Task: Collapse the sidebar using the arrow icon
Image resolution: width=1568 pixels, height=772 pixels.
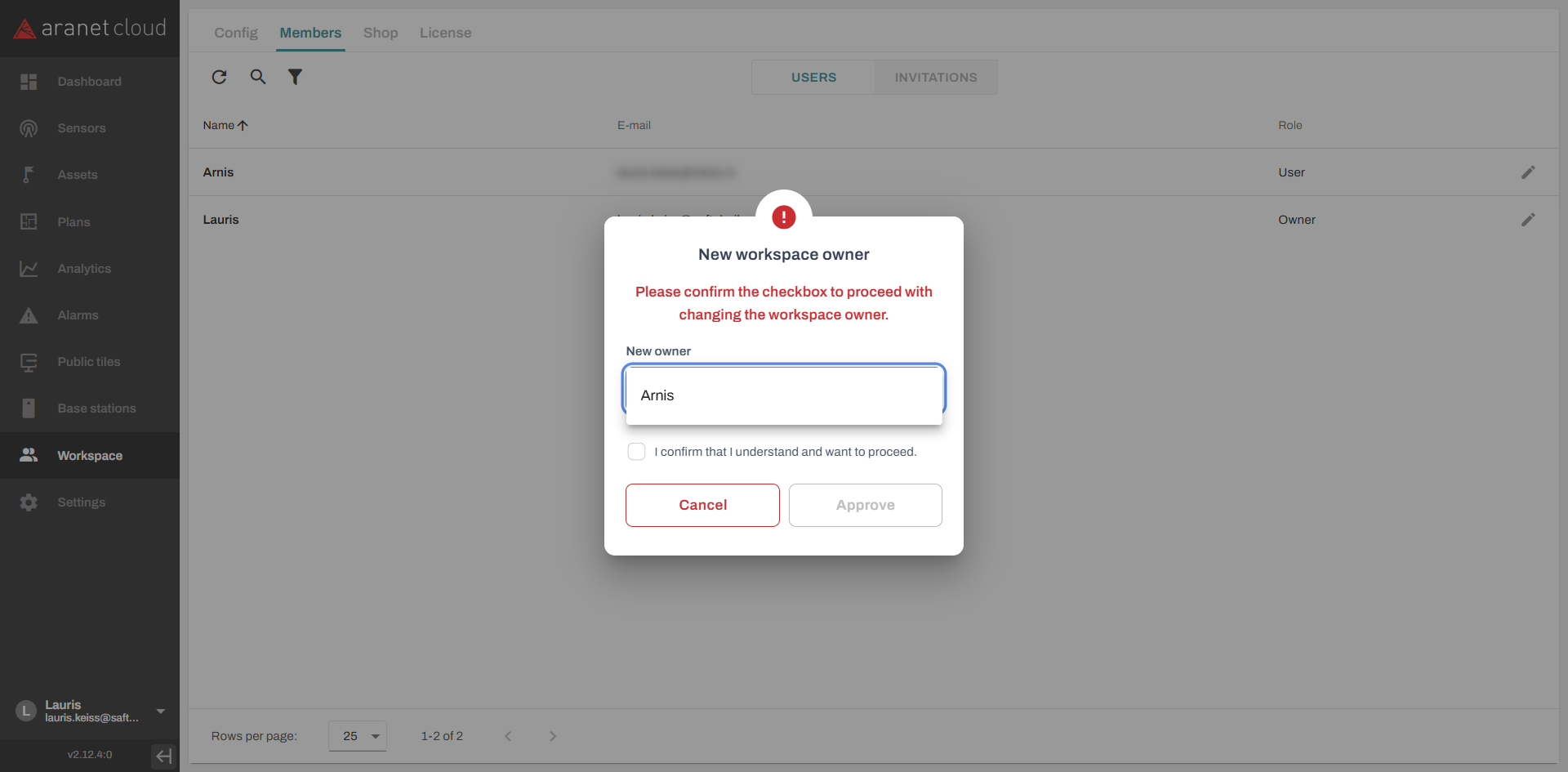Action: [164, 756]
